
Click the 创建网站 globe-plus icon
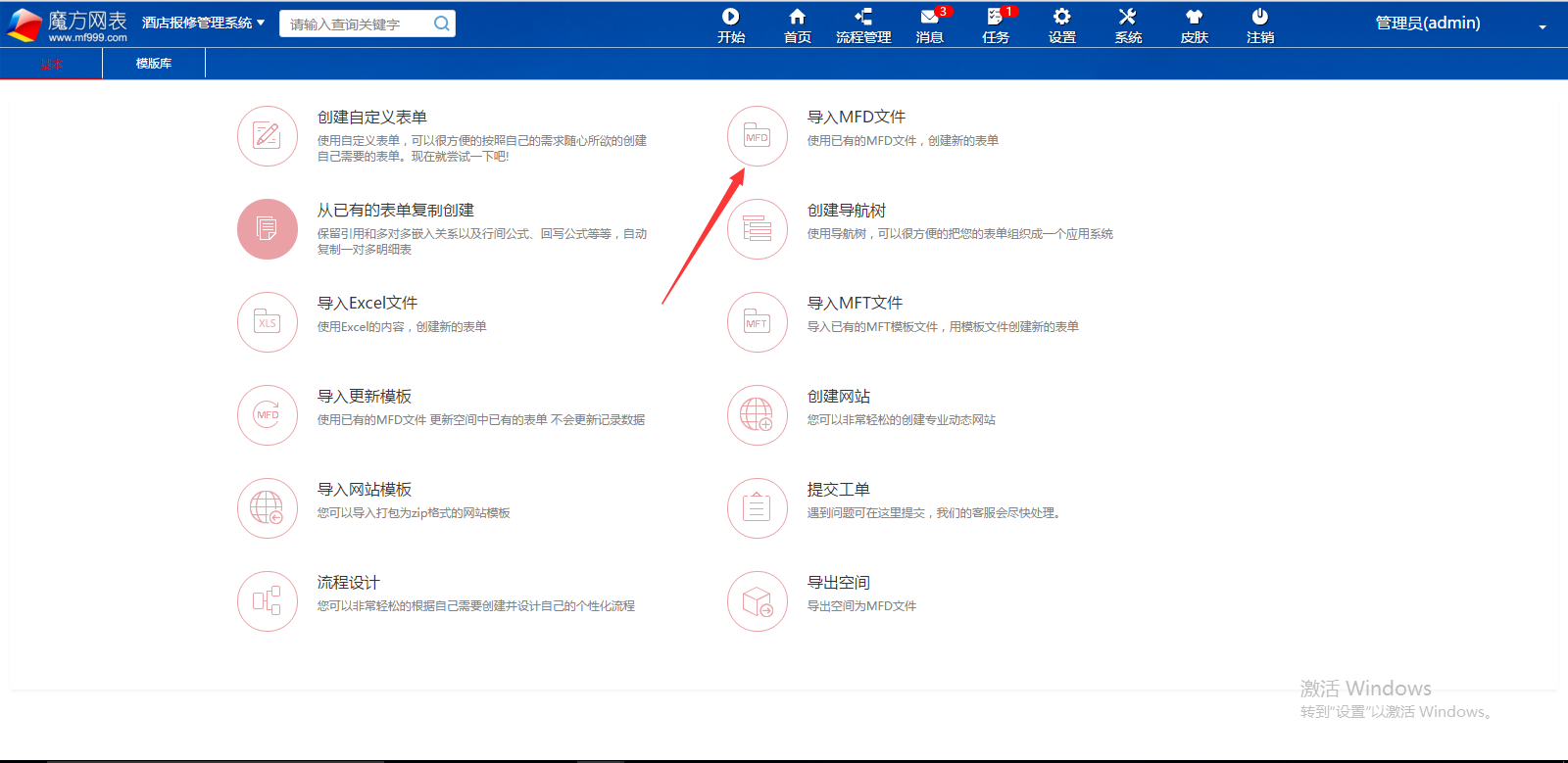coord(758,415)
